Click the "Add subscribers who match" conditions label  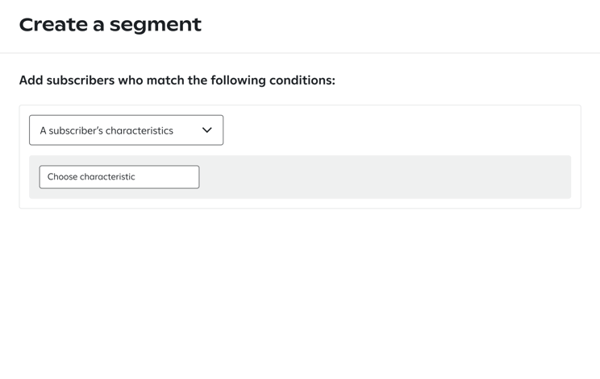(177, 80)
